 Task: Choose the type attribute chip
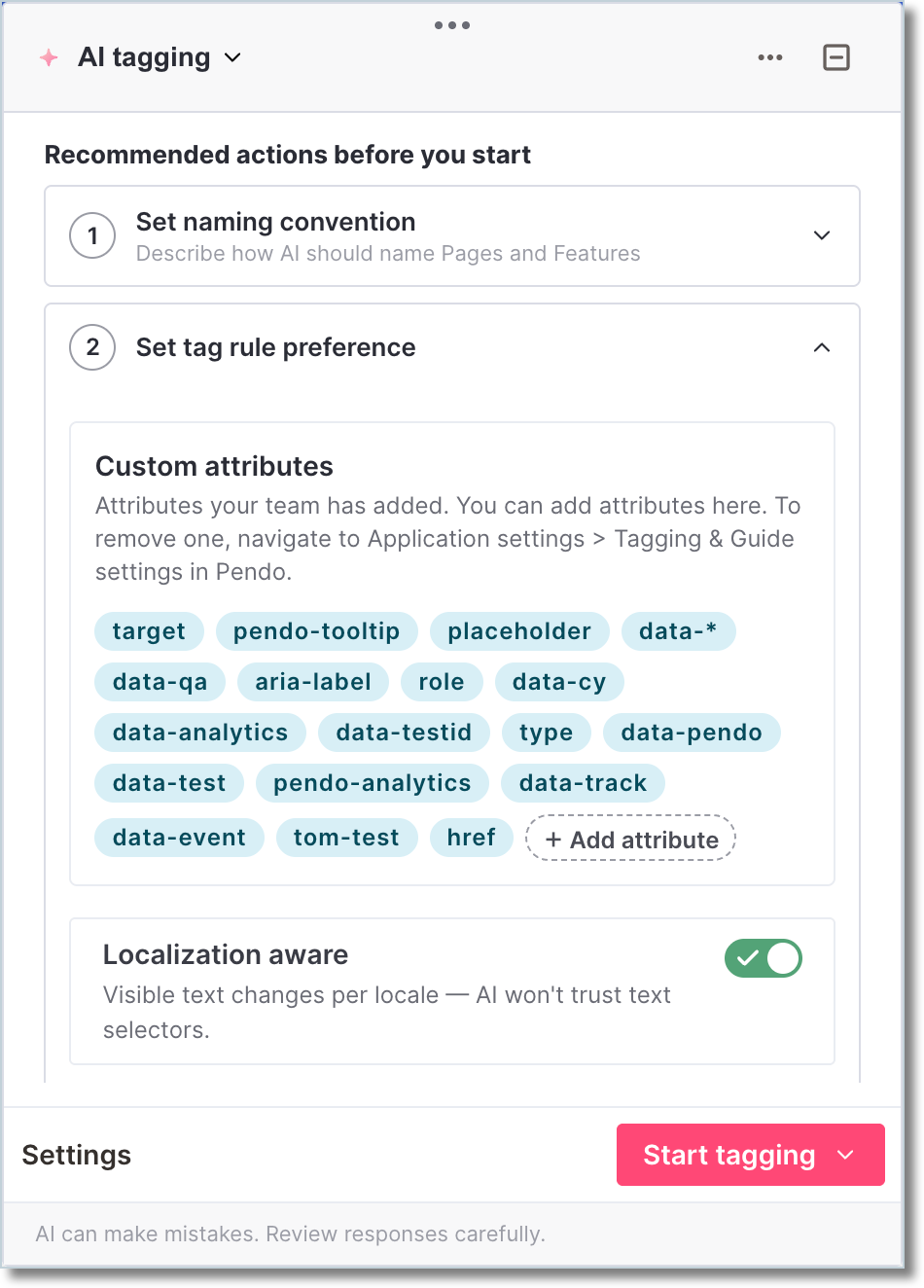(x=547, y=733)
